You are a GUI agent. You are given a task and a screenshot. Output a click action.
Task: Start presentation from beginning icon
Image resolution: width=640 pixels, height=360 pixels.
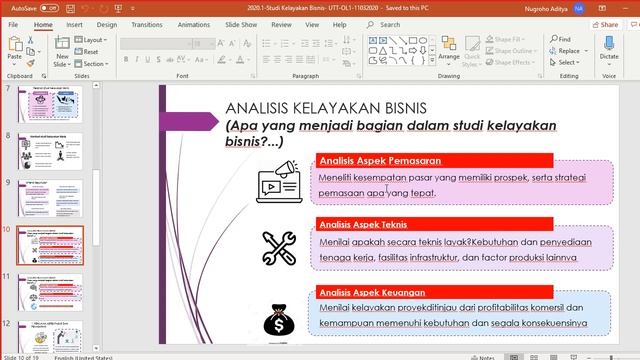pos(118,8)
